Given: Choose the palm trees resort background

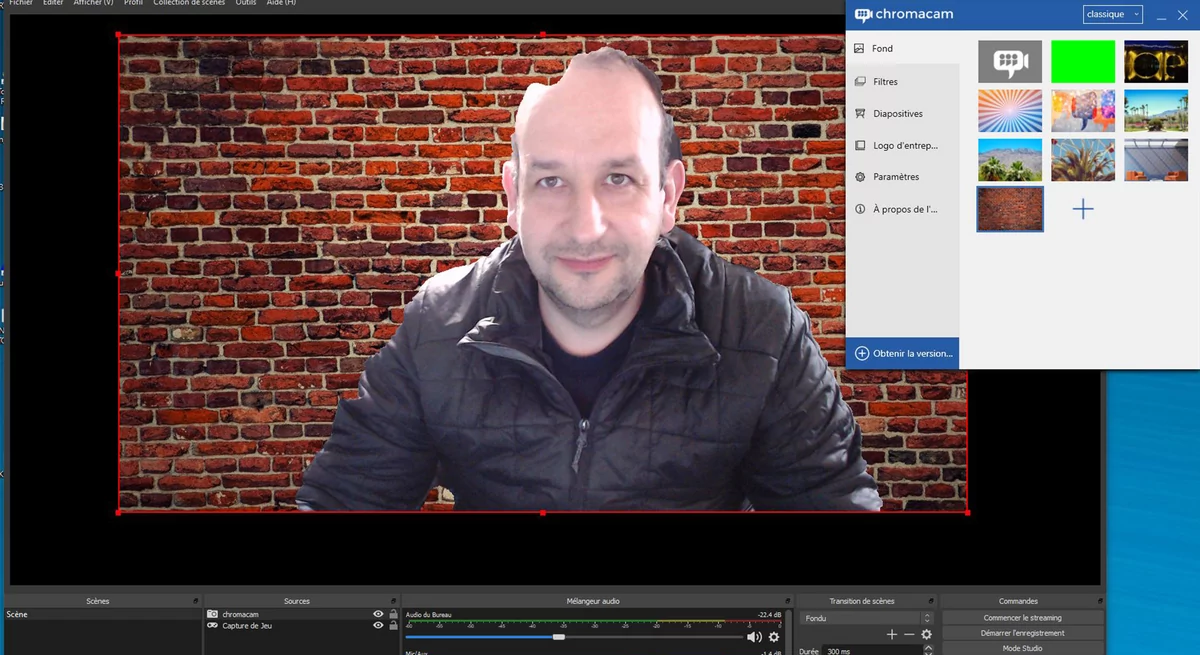Looking at the screenshot, I should [x=1156, y=111].
